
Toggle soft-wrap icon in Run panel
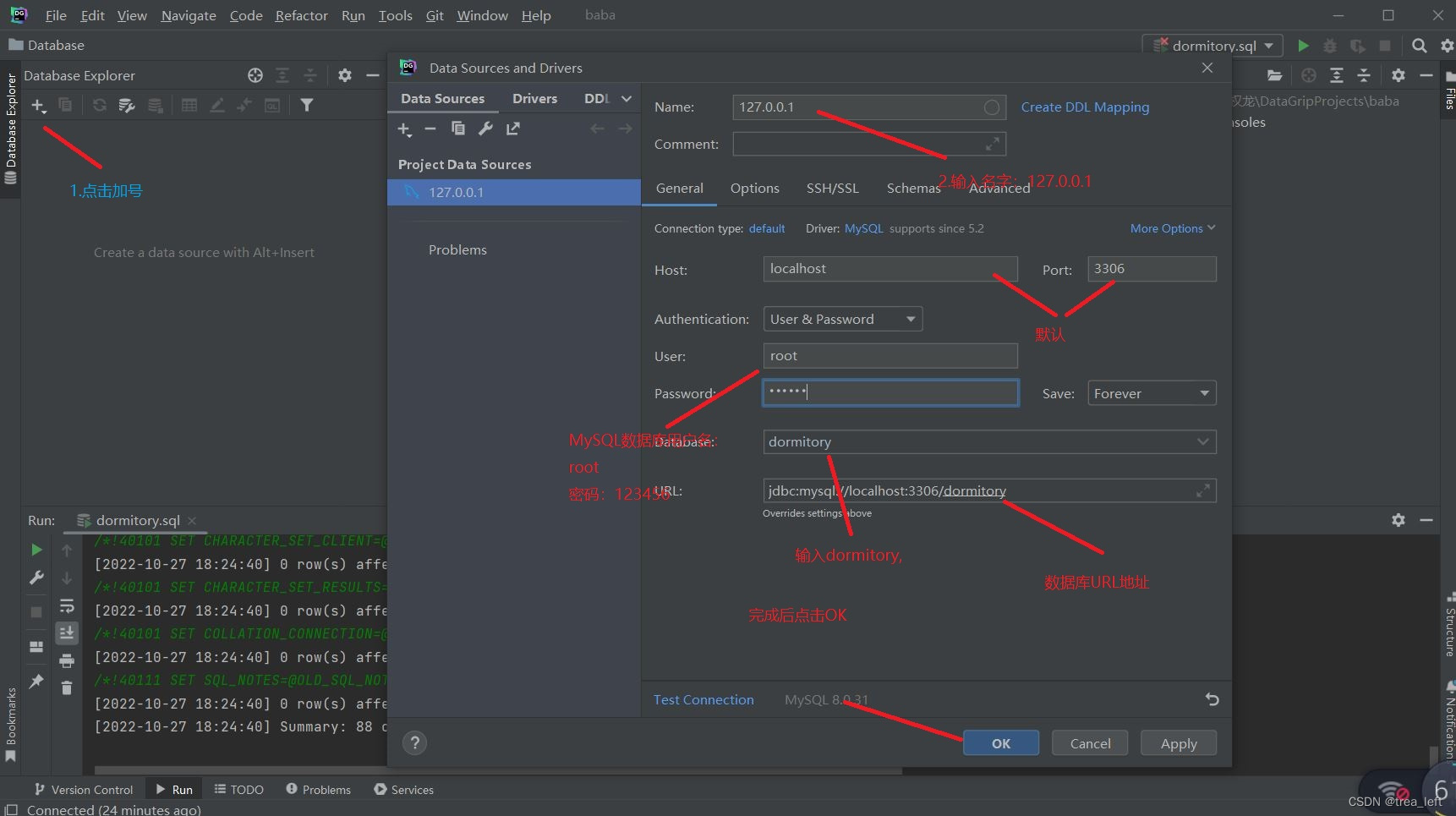67,605
